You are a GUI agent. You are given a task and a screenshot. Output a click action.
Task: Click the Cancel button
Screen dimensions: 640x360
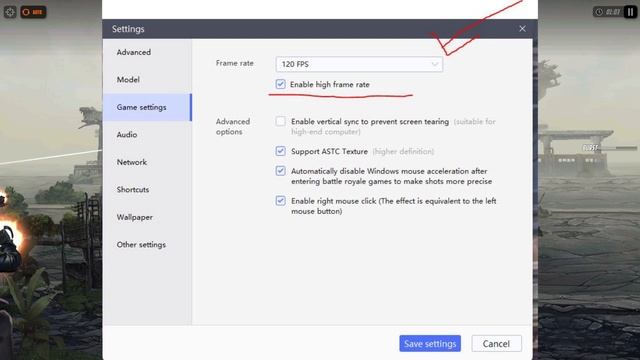[496, 344]
